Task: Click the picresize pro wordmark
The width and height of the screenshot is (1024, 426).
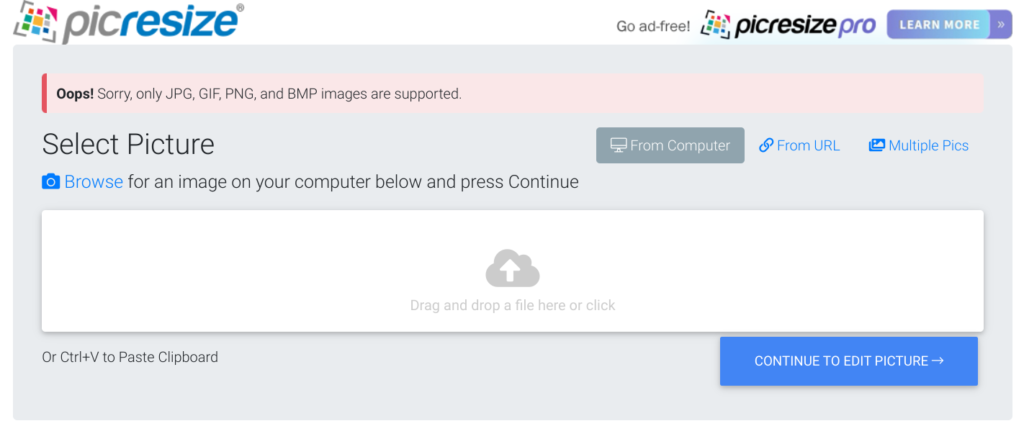Action: [805, 25]
